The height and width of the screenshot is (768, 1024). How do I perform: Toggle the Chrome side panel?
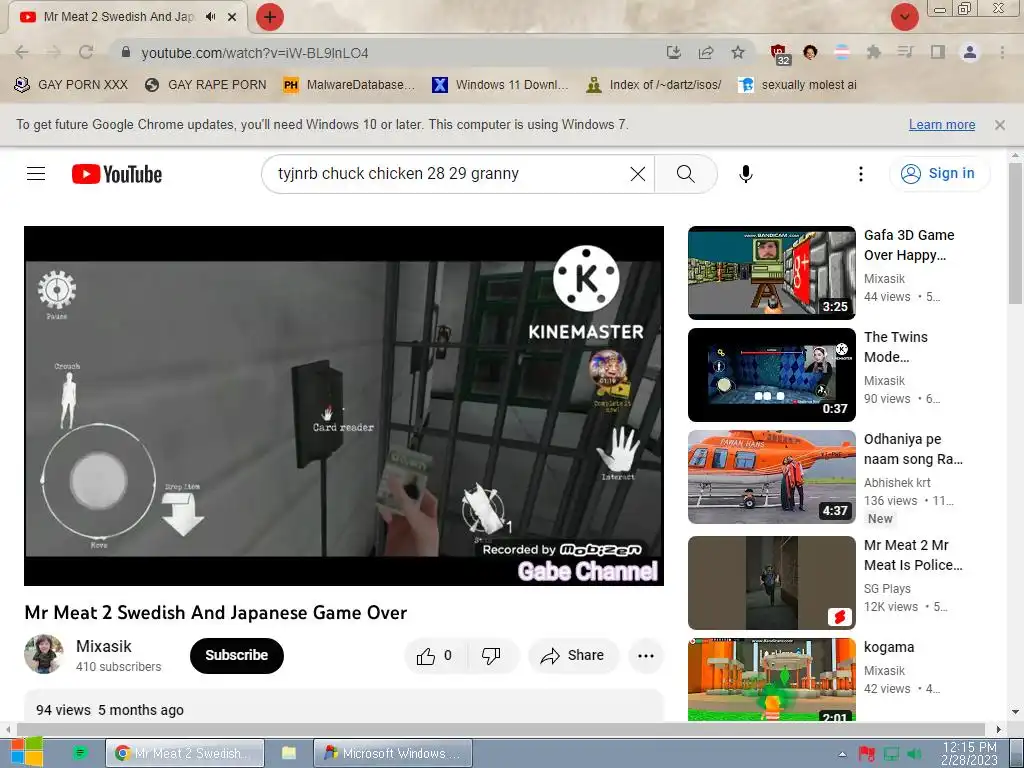point(938,52)
